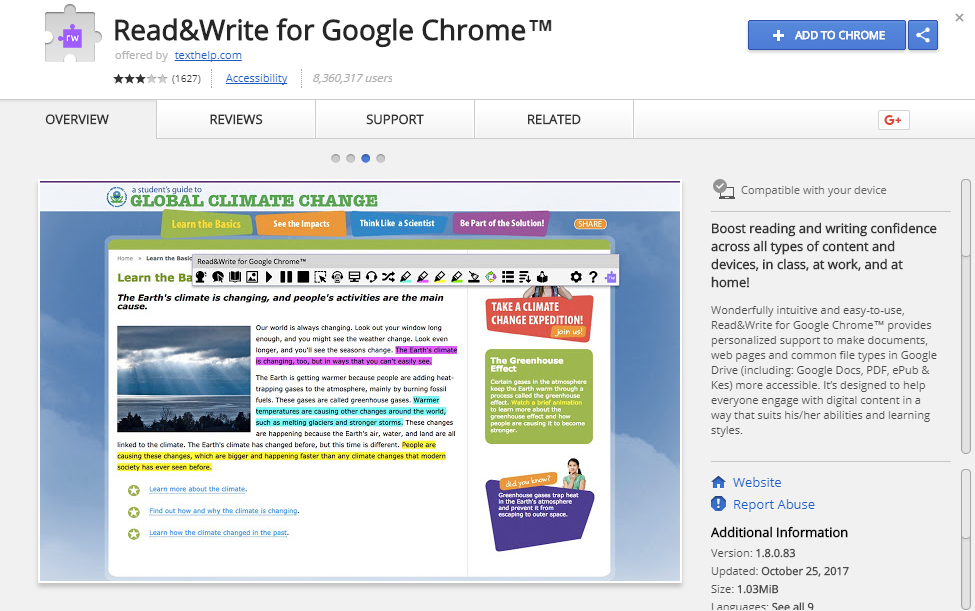Click the simplify page sort icon
The height and width of the screenshot is (611, 975).
(524, 277)
